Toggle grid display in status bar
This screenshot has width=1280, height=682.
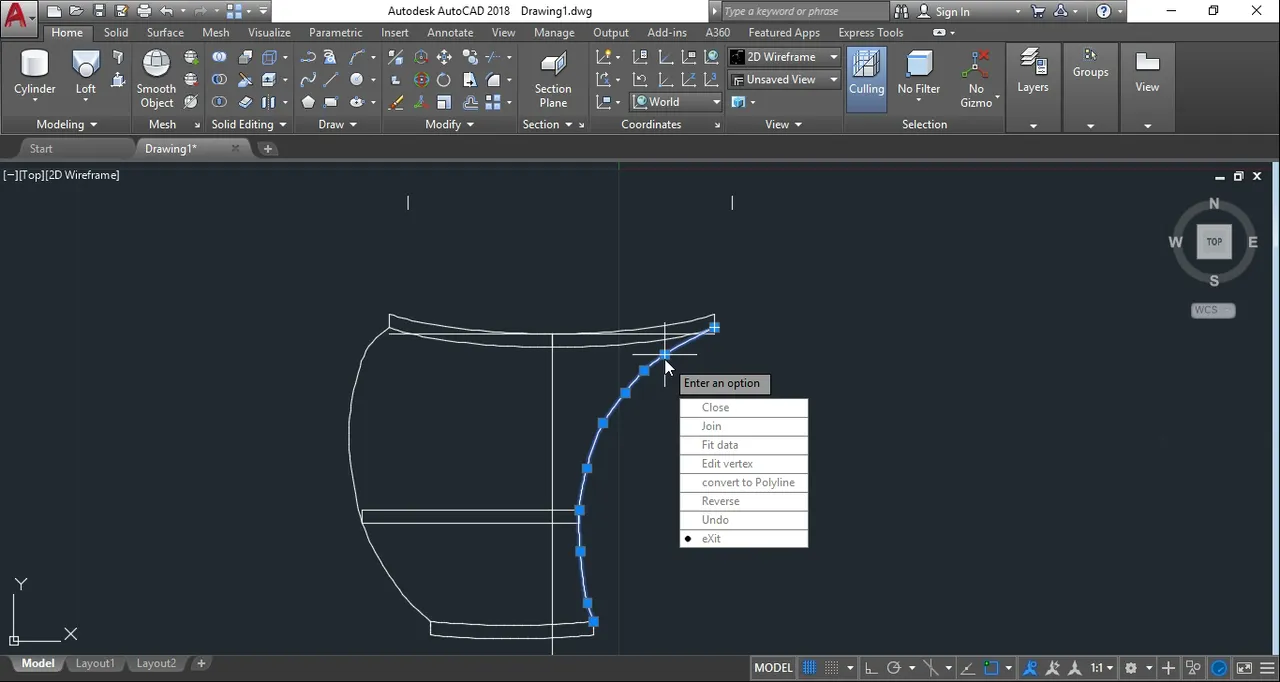click(810, 668)
